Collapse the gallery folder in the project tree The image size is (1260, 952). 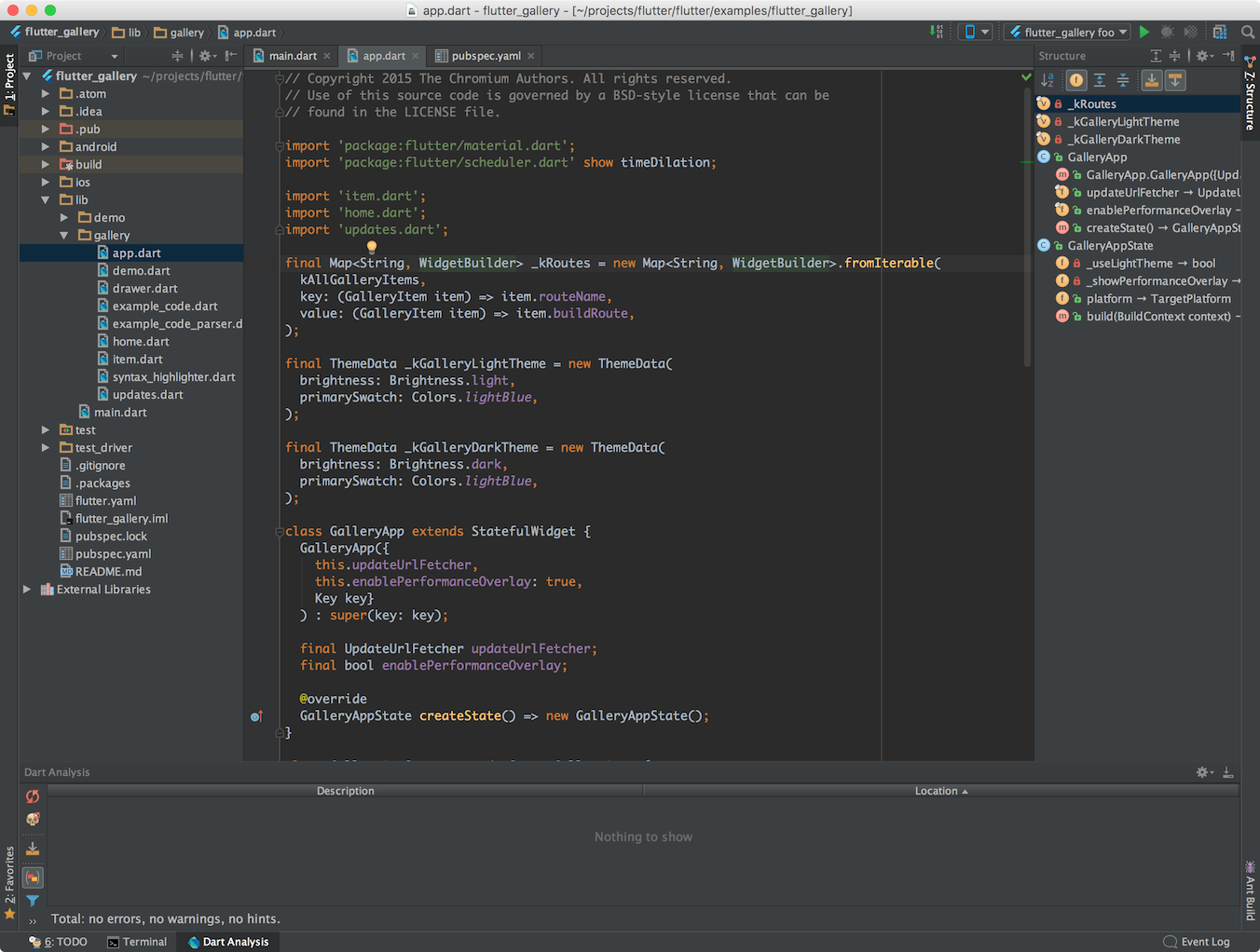pyautogui.click(x=64, y=236)
